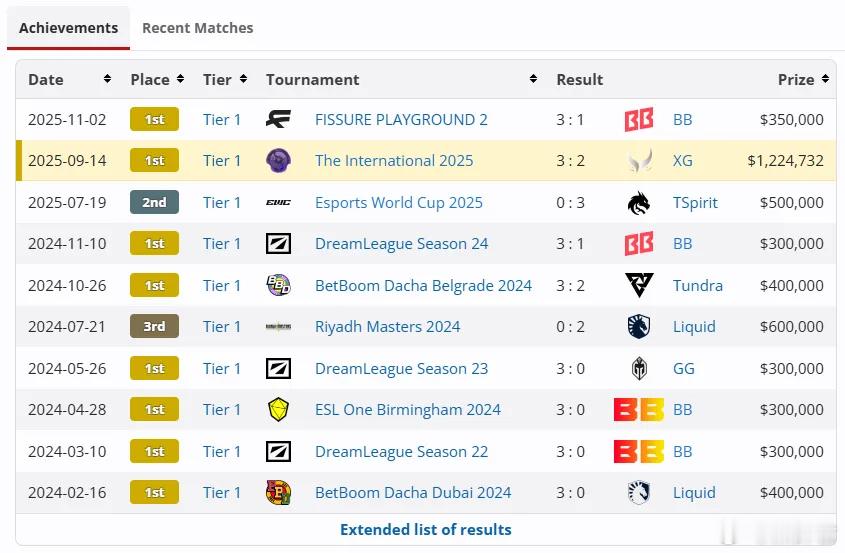Click the Gaimin Gladiators helmet logo

click(639, 369)
